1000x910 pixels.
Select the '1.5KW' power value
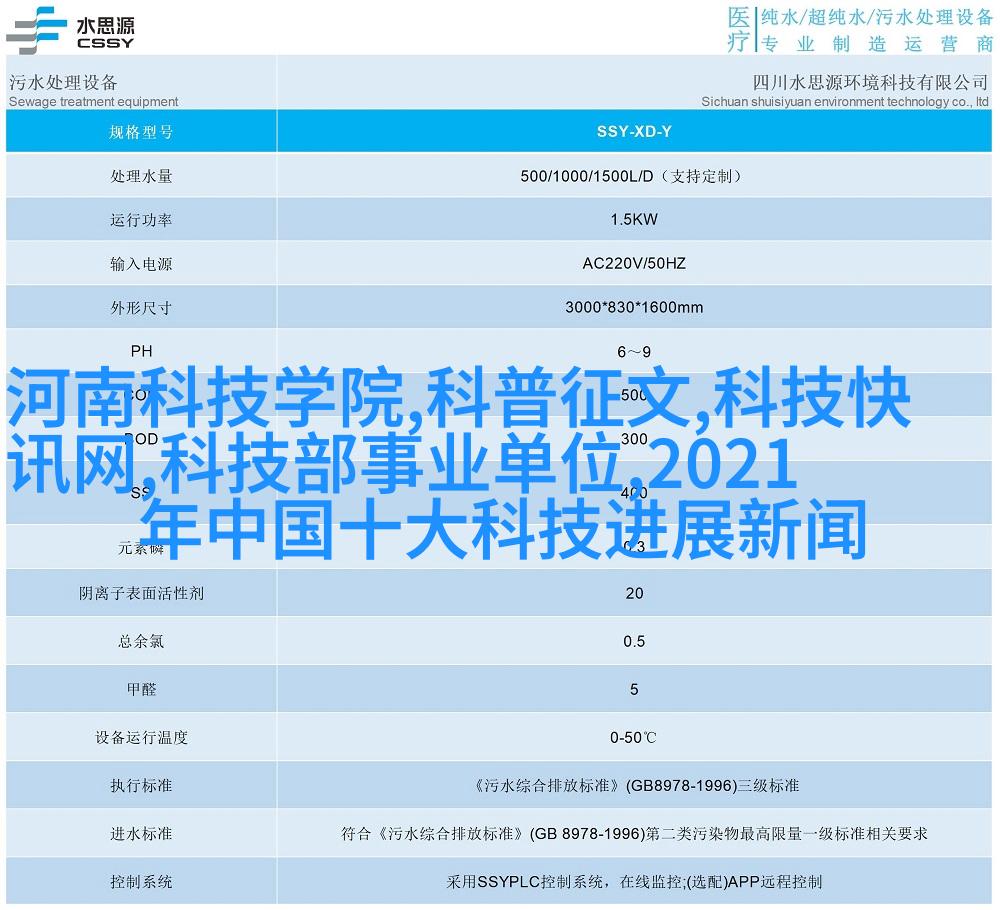634,219
